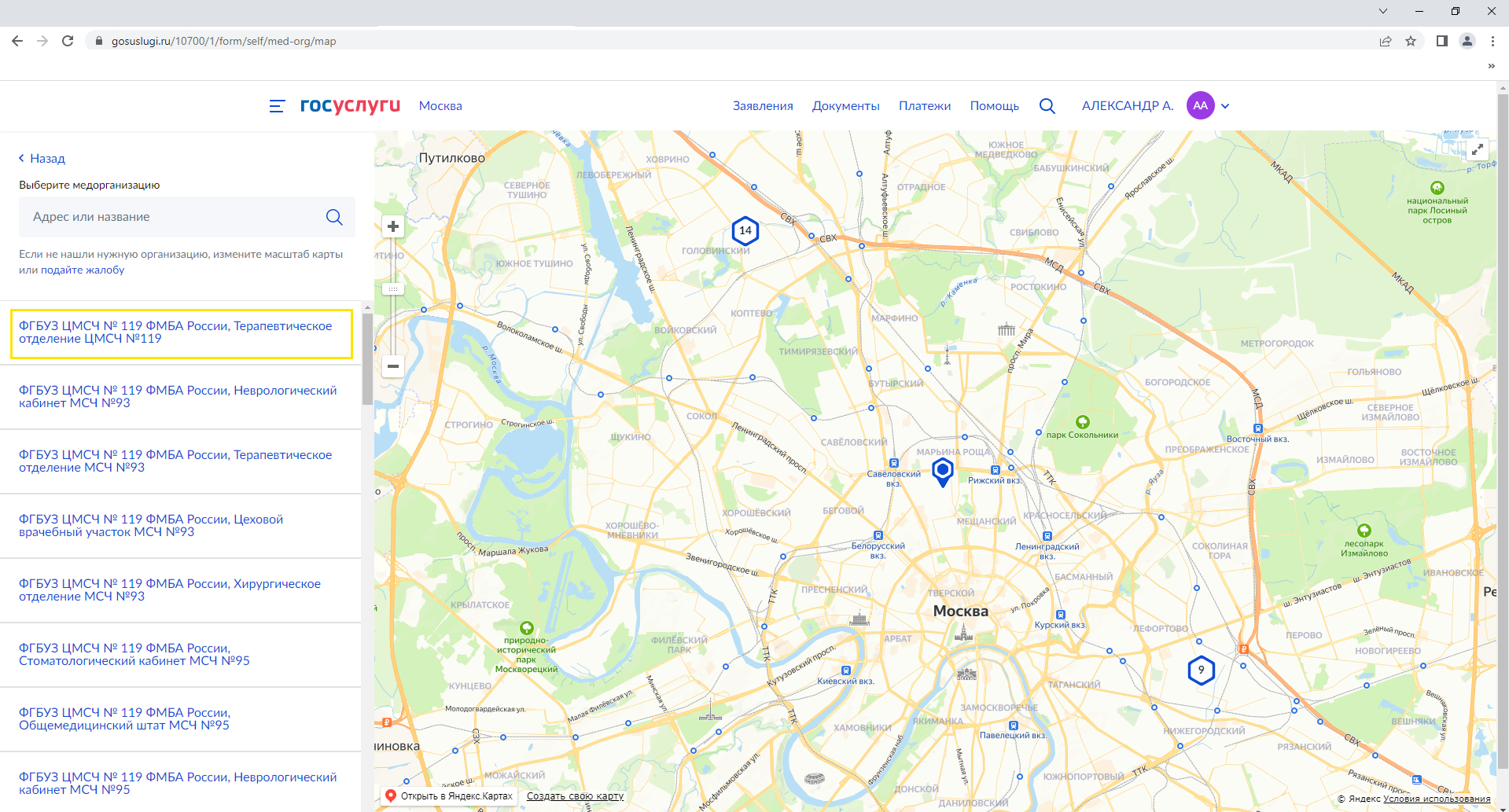Viewport: 1509px width, 812px height.
Task: Click Москва city label on map
Action: point(960,611)
